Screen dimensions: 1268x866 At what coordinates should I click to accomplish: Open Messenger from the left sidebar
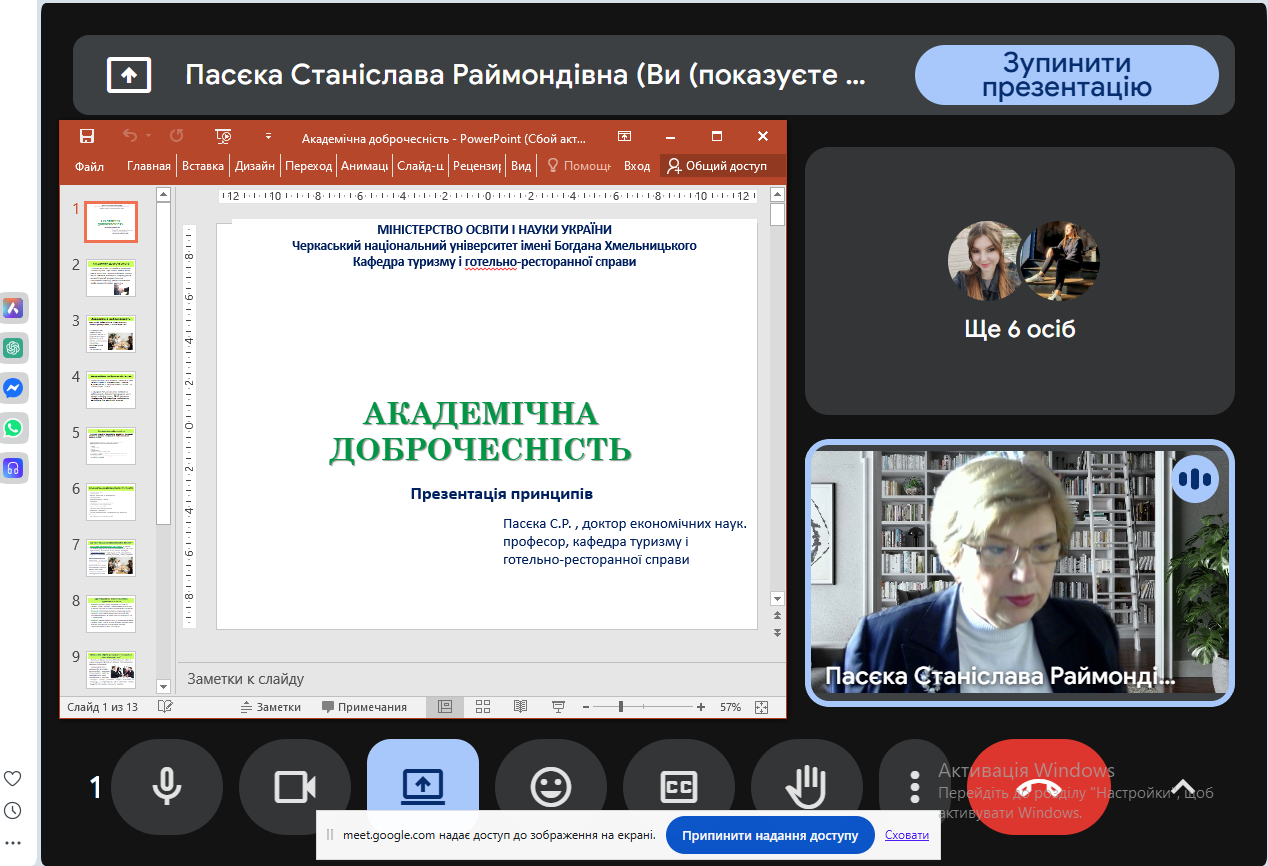[x=14, y=388]
